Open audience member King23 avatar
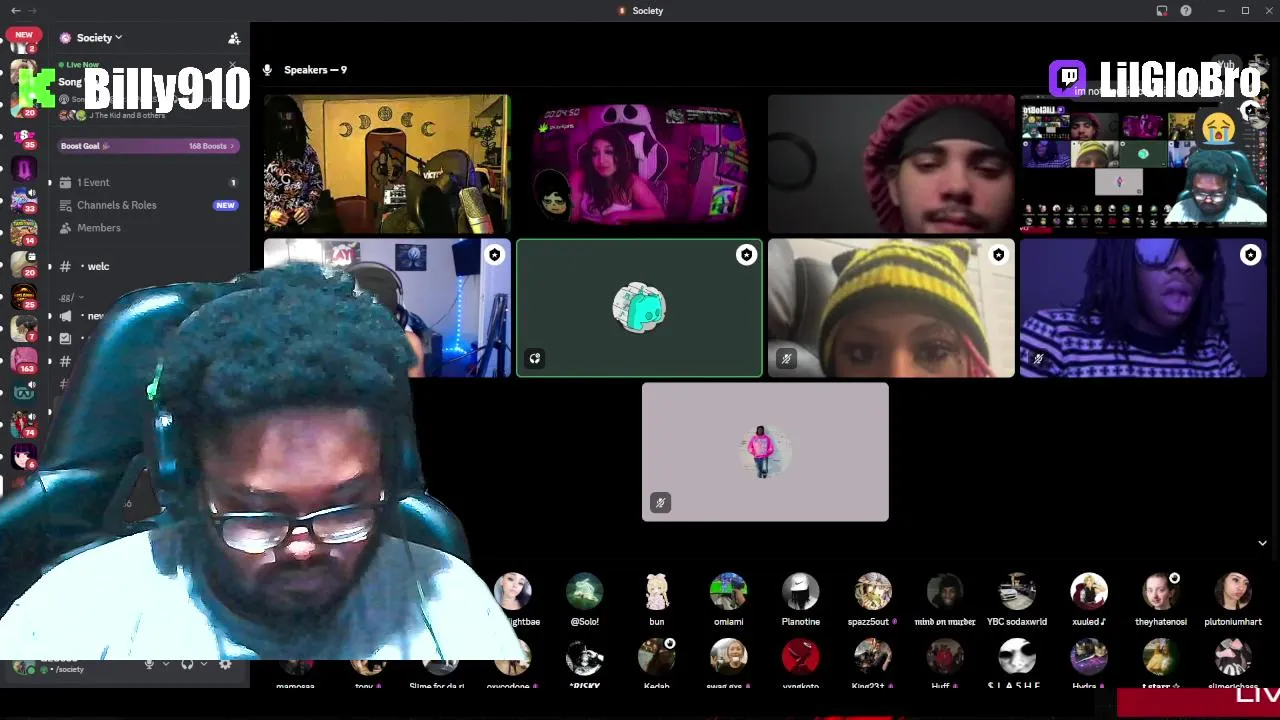This screenshot has height=720, width=1280. [x=873, y=657]
